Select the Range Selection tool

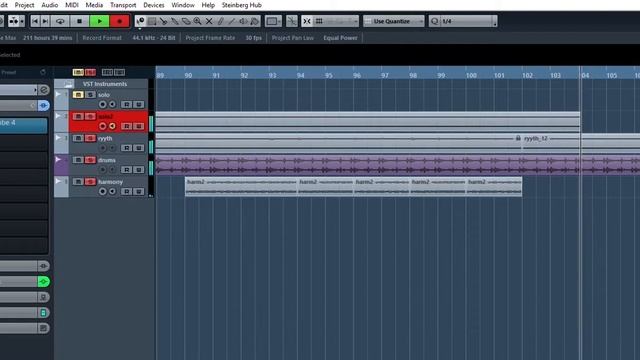(152, 21)
